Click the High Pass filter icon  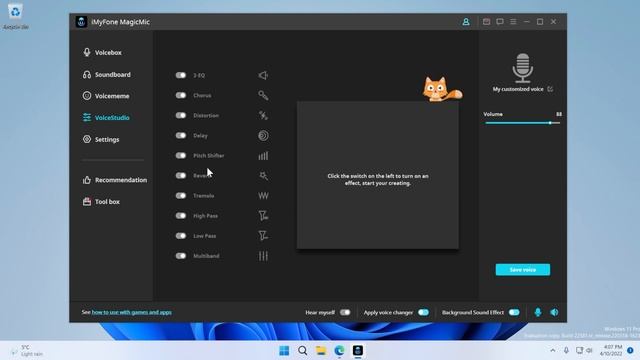click(263, 216)
